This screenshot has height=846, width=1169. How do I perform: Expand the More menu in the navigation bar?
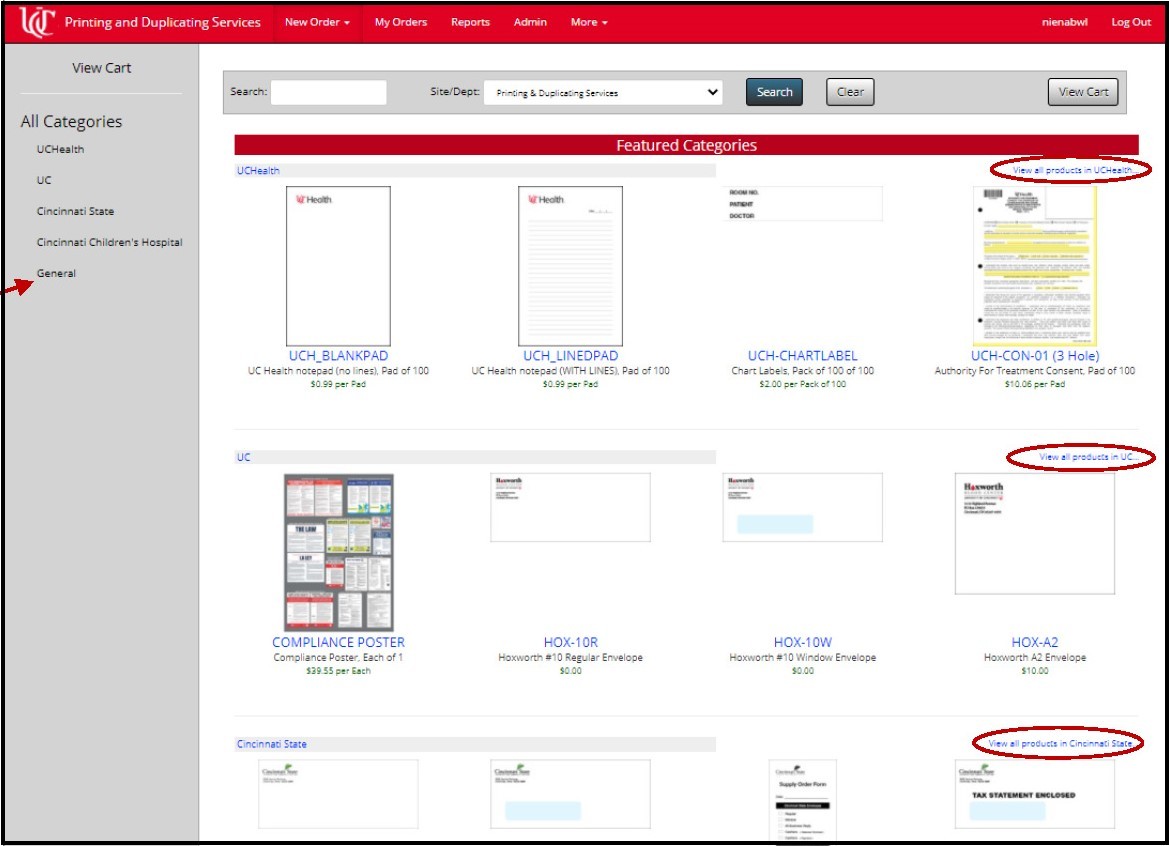[587, 21]
